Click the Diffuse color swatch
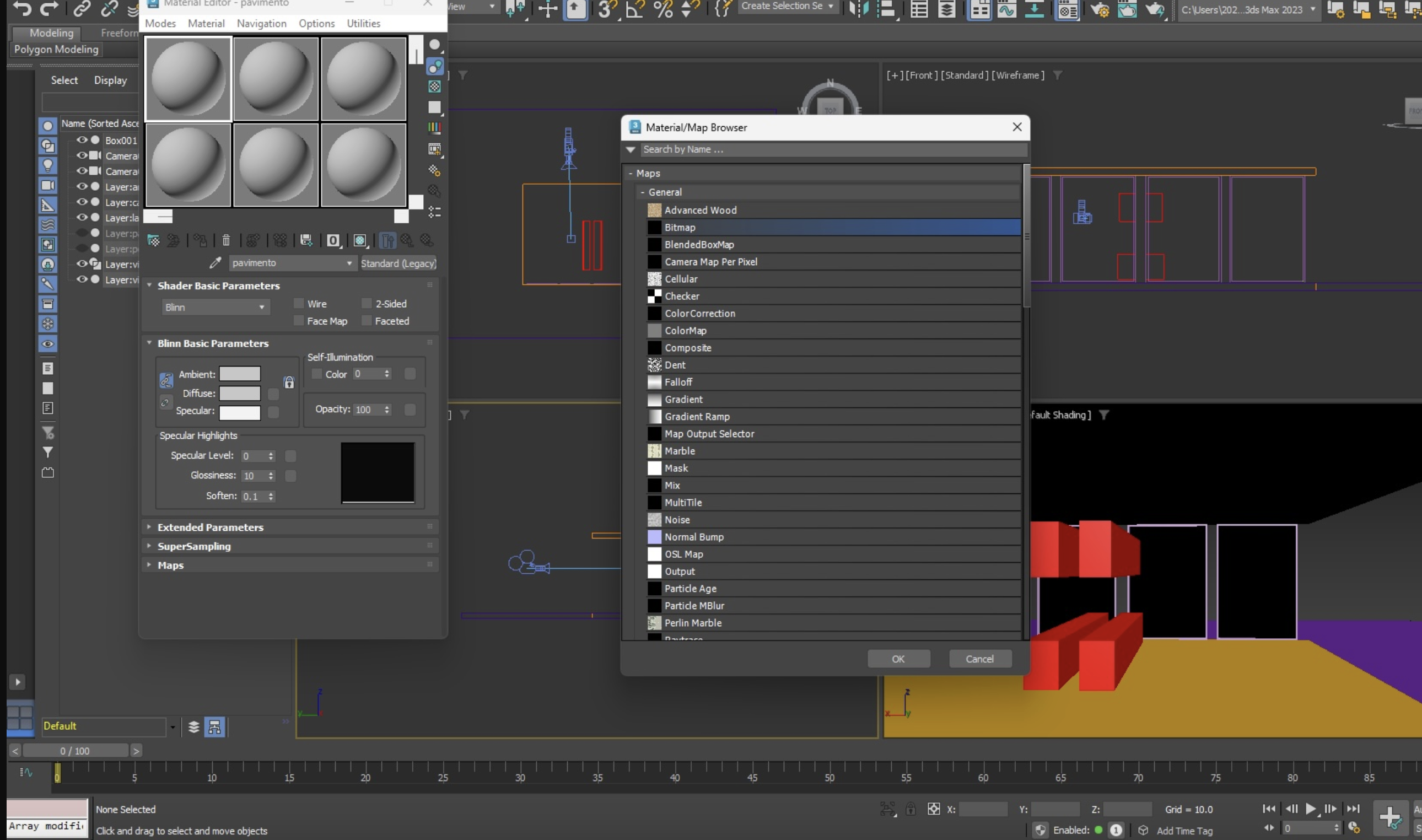 point(239,393)
